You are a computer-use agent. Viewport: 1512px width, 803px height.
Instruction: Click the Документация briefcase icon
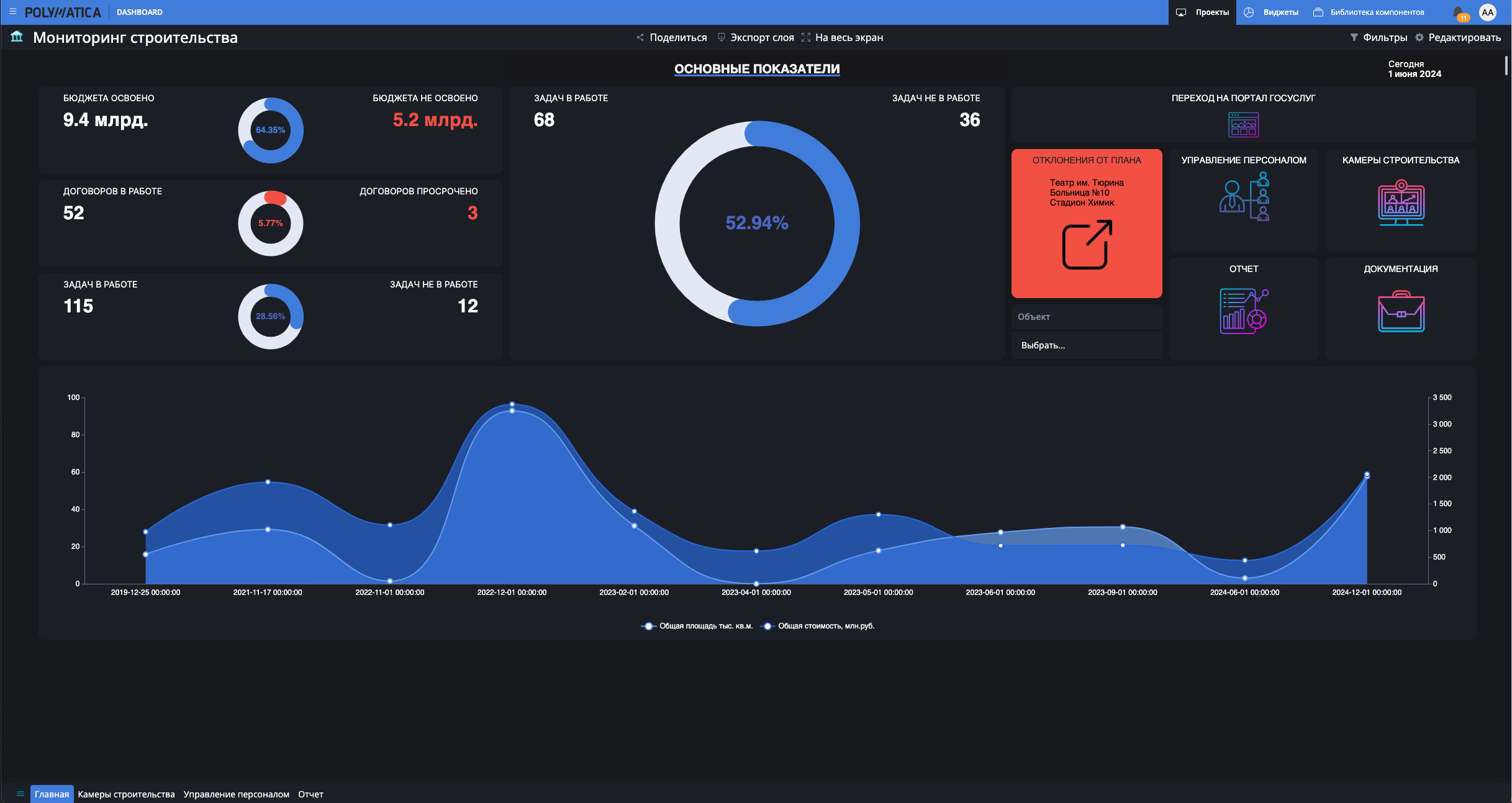pyautogui.click(x=1401, y=311)
